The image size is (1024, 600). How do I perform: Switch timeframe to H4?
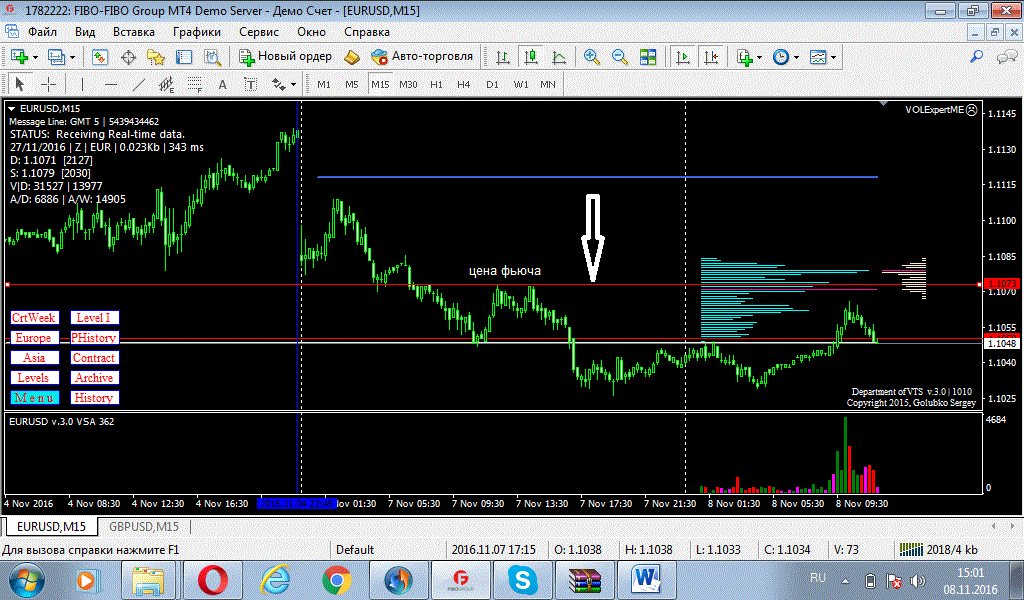pos(464,84)
